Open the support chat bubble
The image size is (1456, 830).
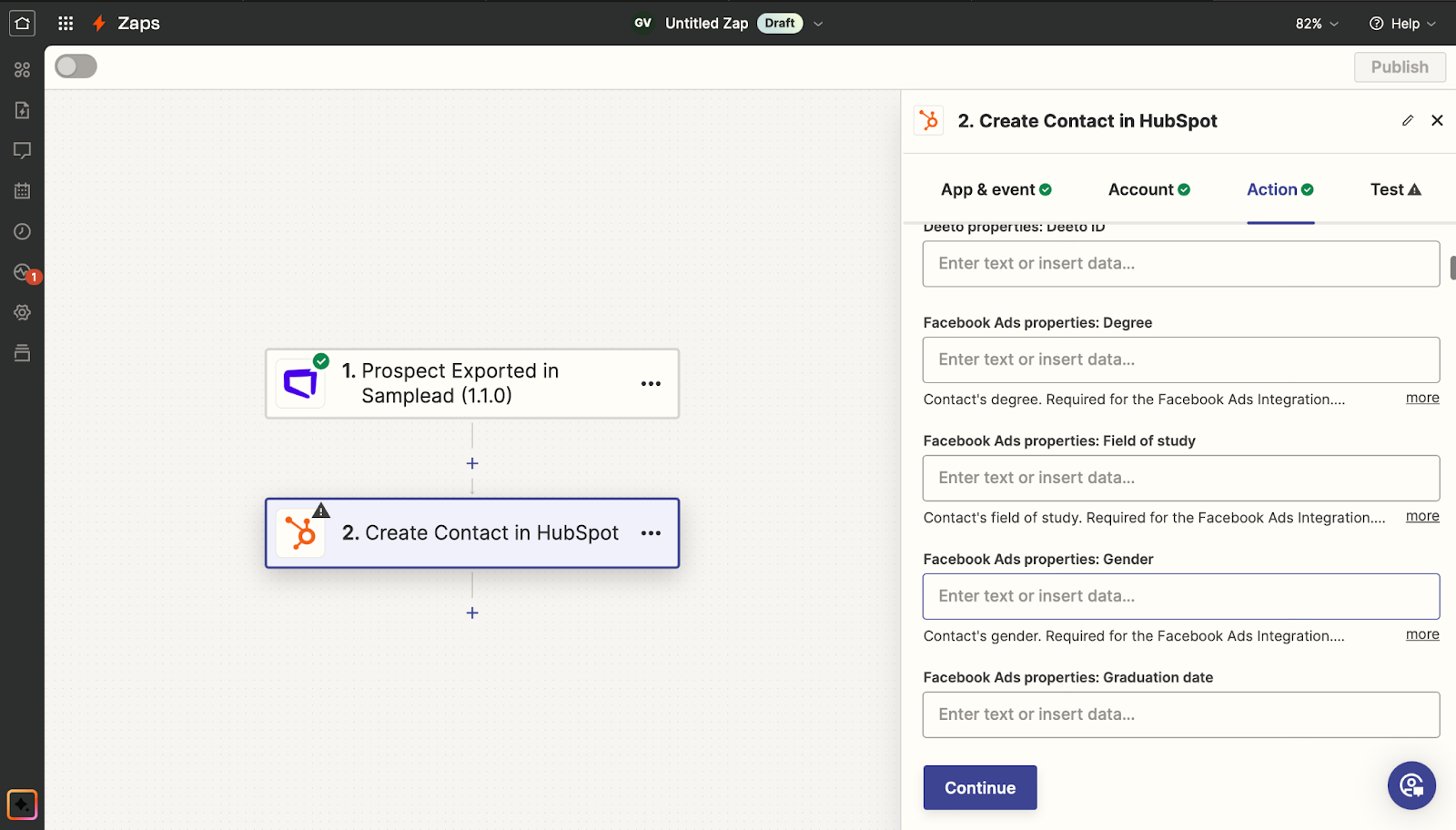(1411, 784)
